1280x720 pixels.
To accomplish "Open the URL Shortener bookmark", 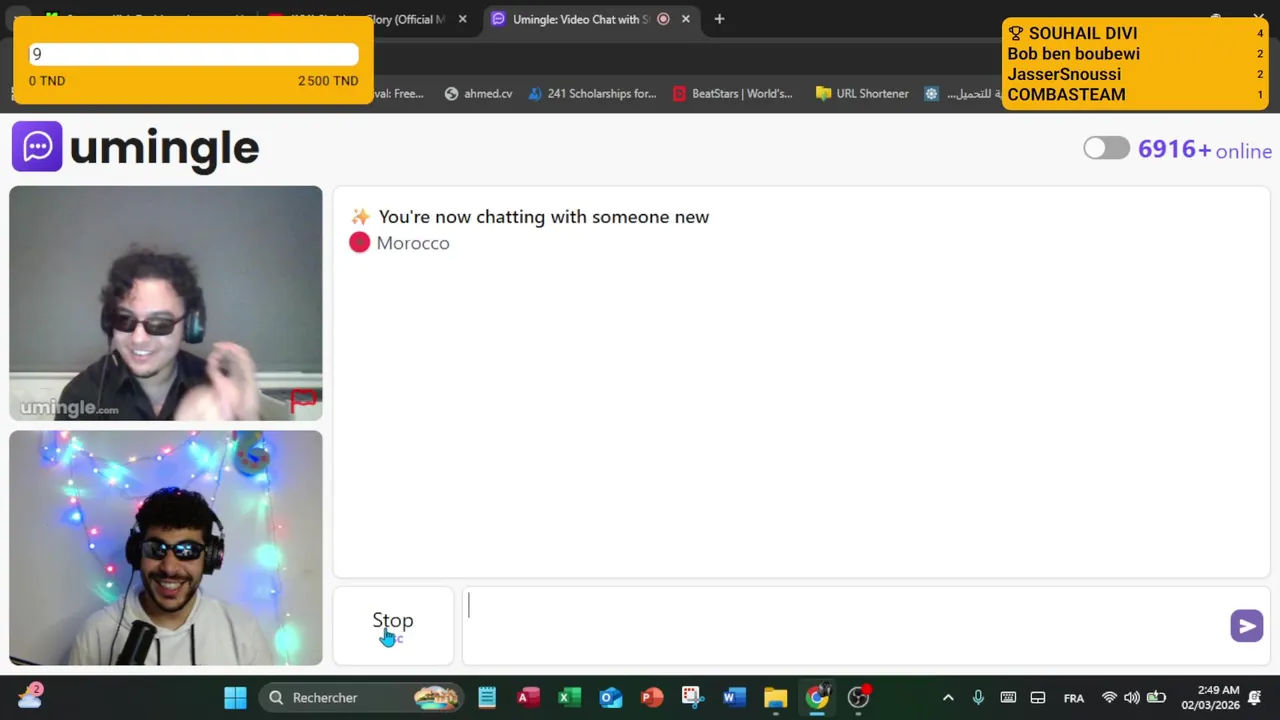I will (862, 93).
